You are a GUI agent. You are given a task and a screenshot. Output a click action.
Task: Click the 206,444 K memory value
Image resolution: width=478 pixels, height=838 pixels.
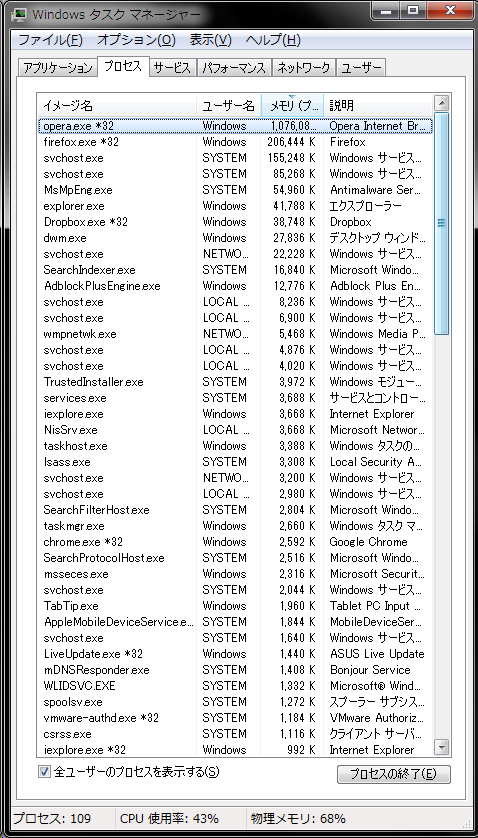point(291,142)
